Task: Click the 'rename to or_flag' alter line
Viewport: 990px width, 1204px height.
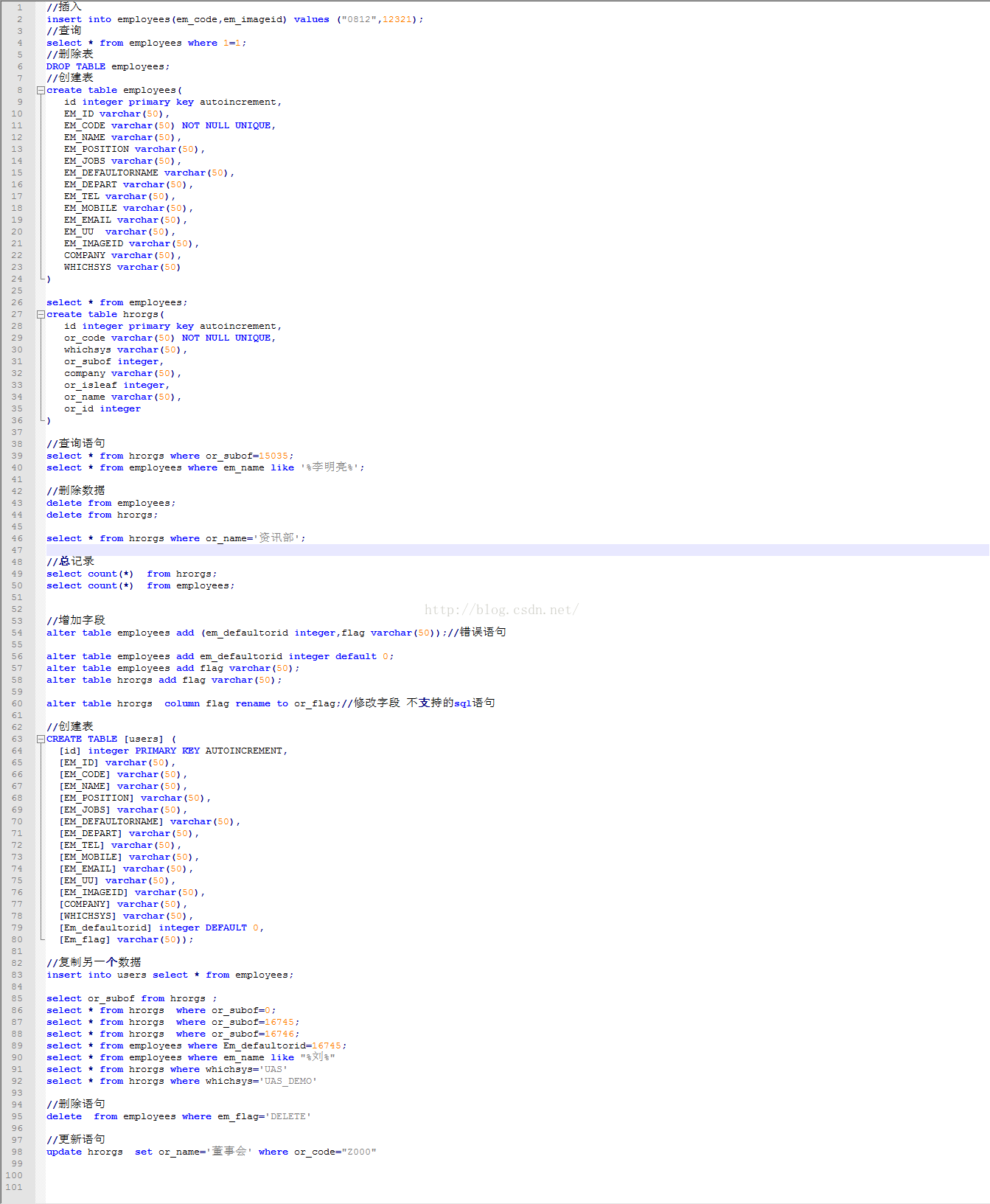Action: pos(271,703)
